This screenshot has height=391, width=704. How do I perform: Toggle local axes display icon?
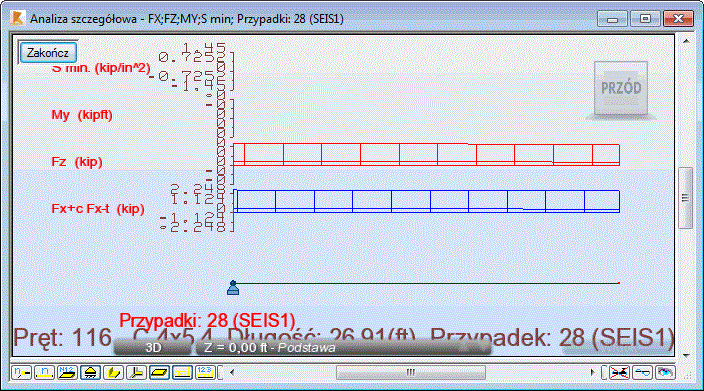point(136,373)
